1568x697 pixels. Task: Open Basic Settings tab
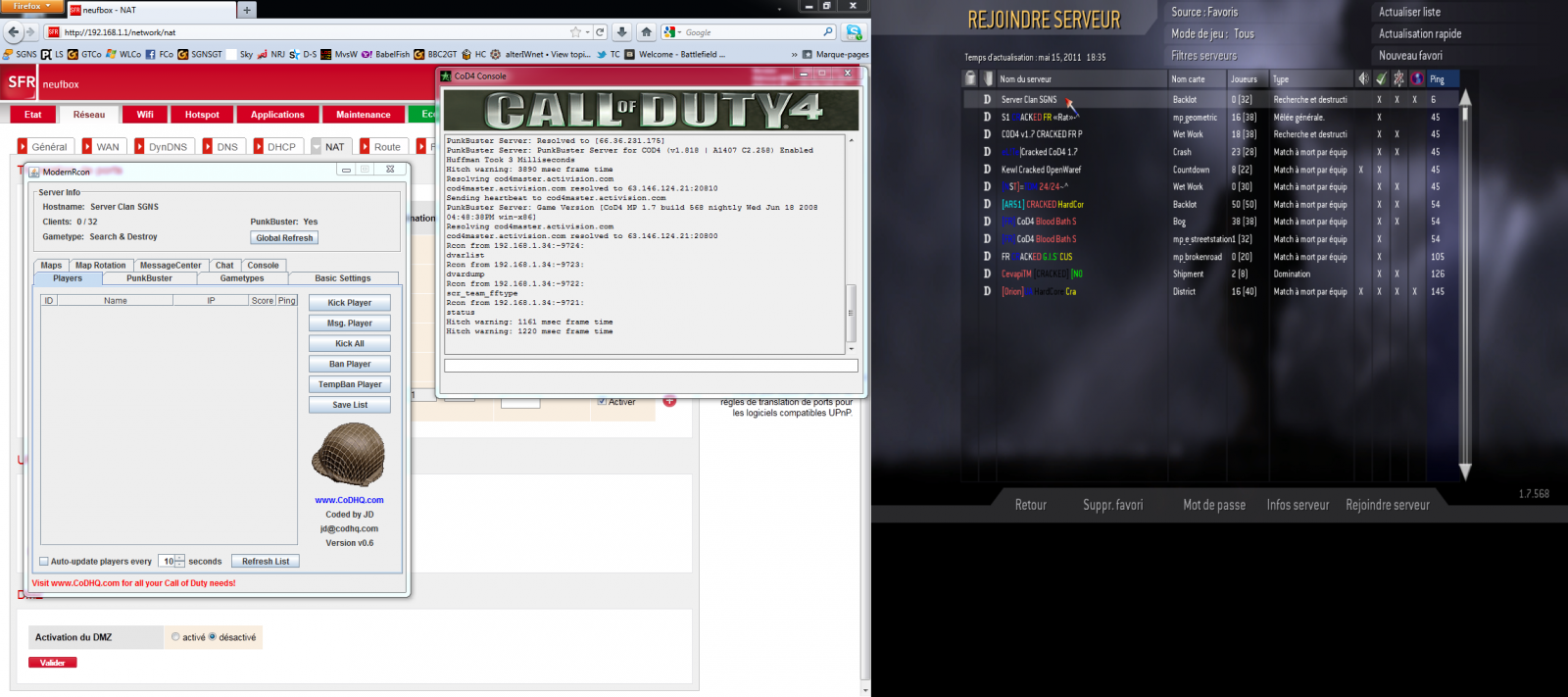(342, 278)
